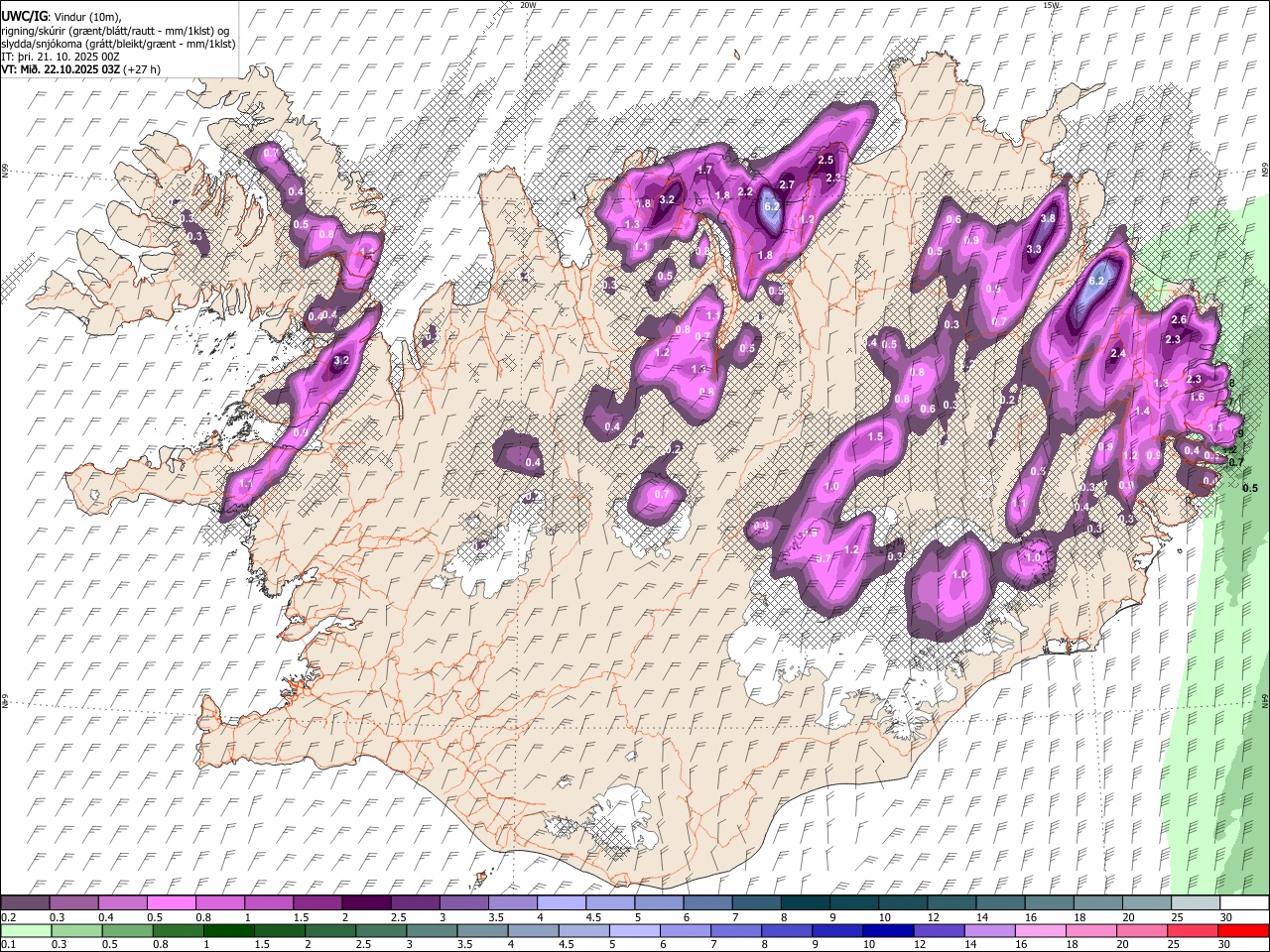Click the 0.4–0.5 swatch in the purple legend row
The image size is (1270, 952).
(124, 902)
